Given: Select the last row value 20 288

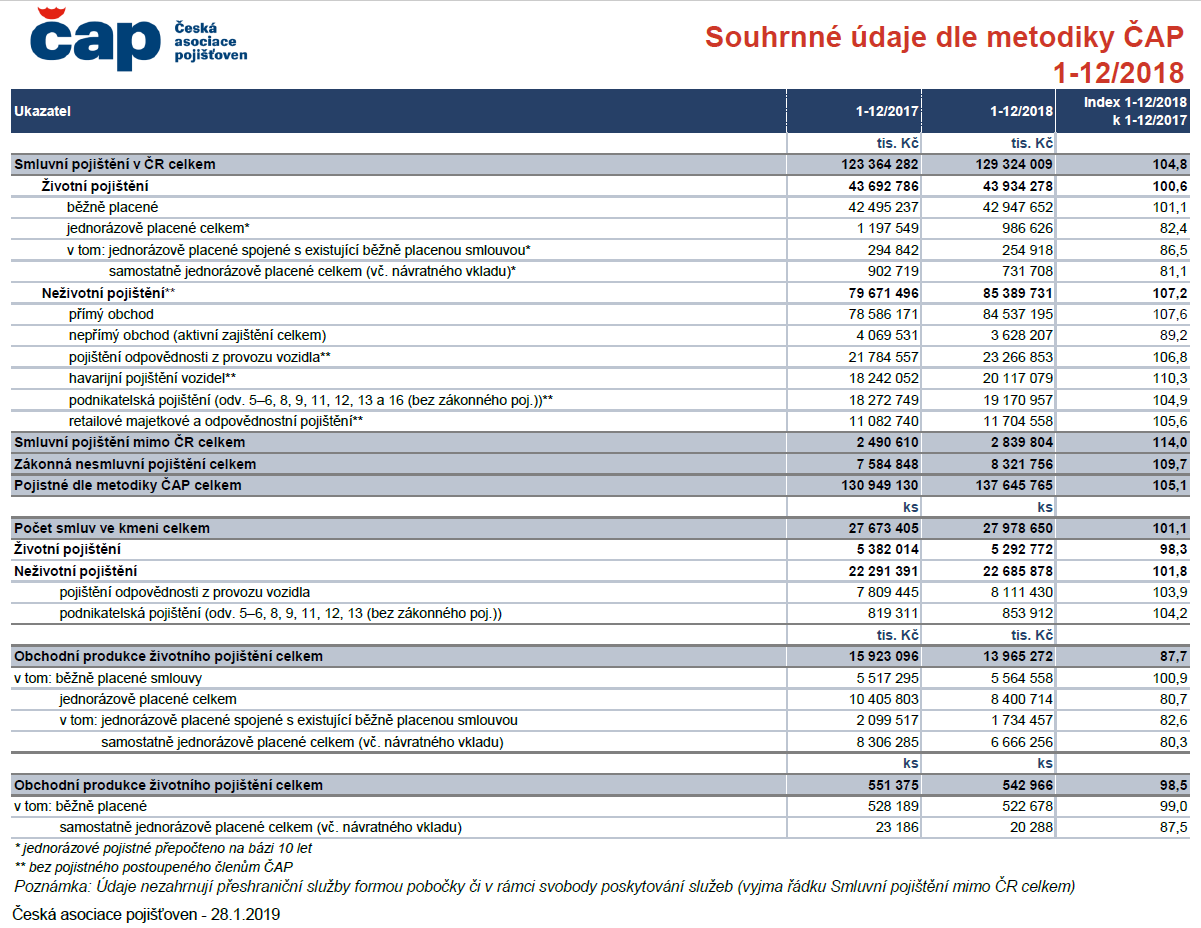Looking at the screenshot, I should click(1030, 827).
